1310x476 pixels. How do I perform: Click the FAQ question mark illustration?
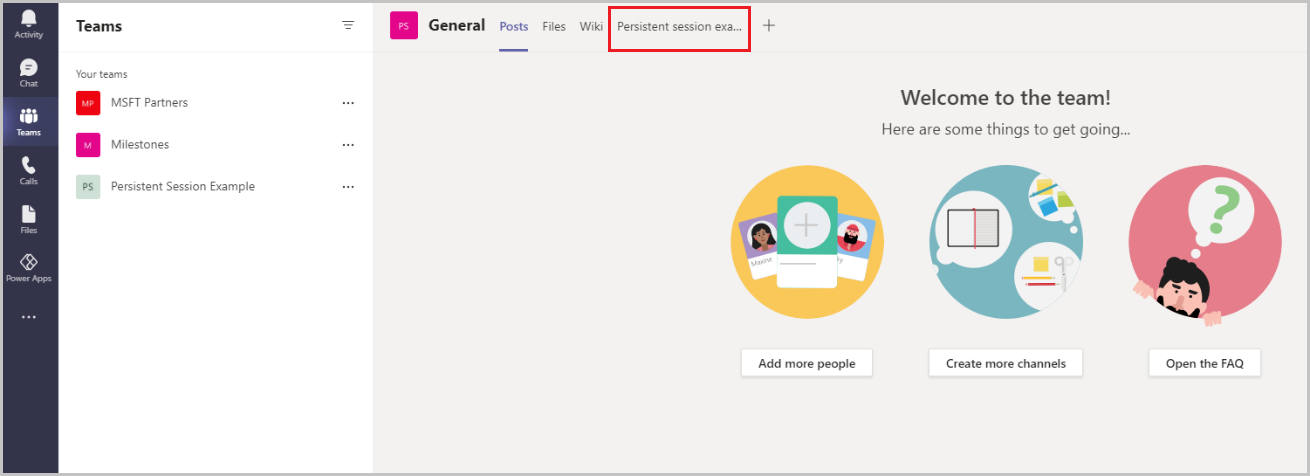click(x=1205, y=245)
